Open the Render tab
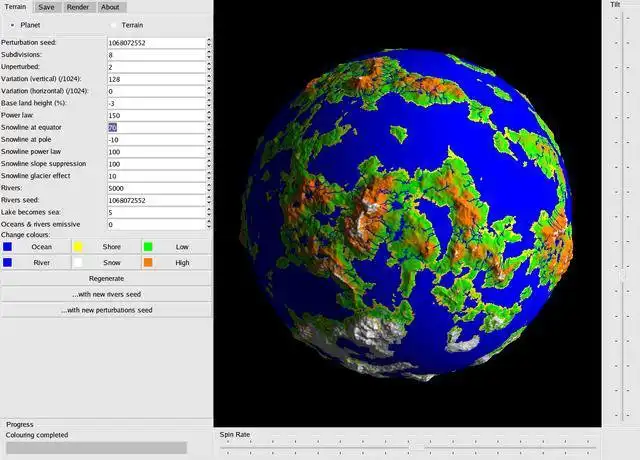The width and height of the screenshot is (640, 460). click(78, 7)
